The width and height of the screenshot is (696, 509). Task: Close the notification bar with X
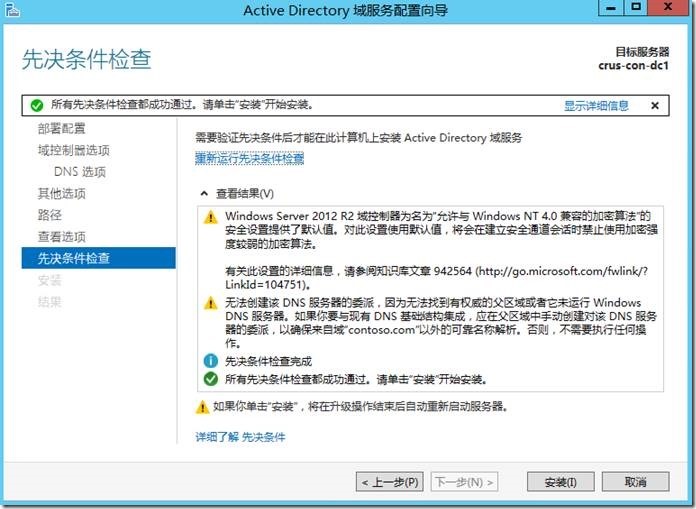[x=655, y=106]
